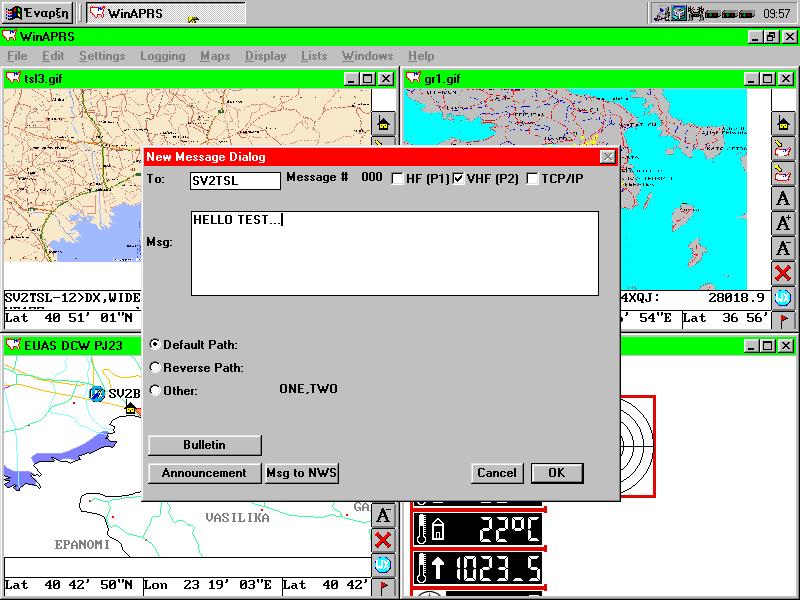Click the Msg to NWS button
Screen dimensions: 800x600
302,473
